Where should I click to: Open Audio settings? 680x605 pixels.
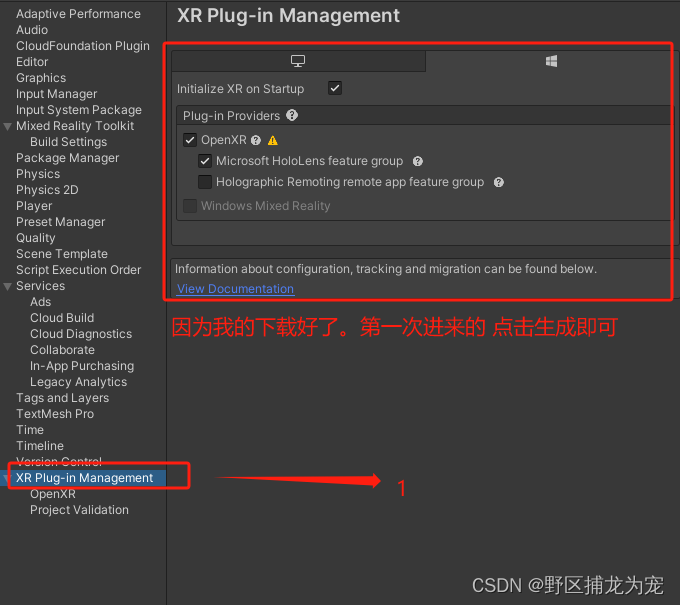[32, 30]
